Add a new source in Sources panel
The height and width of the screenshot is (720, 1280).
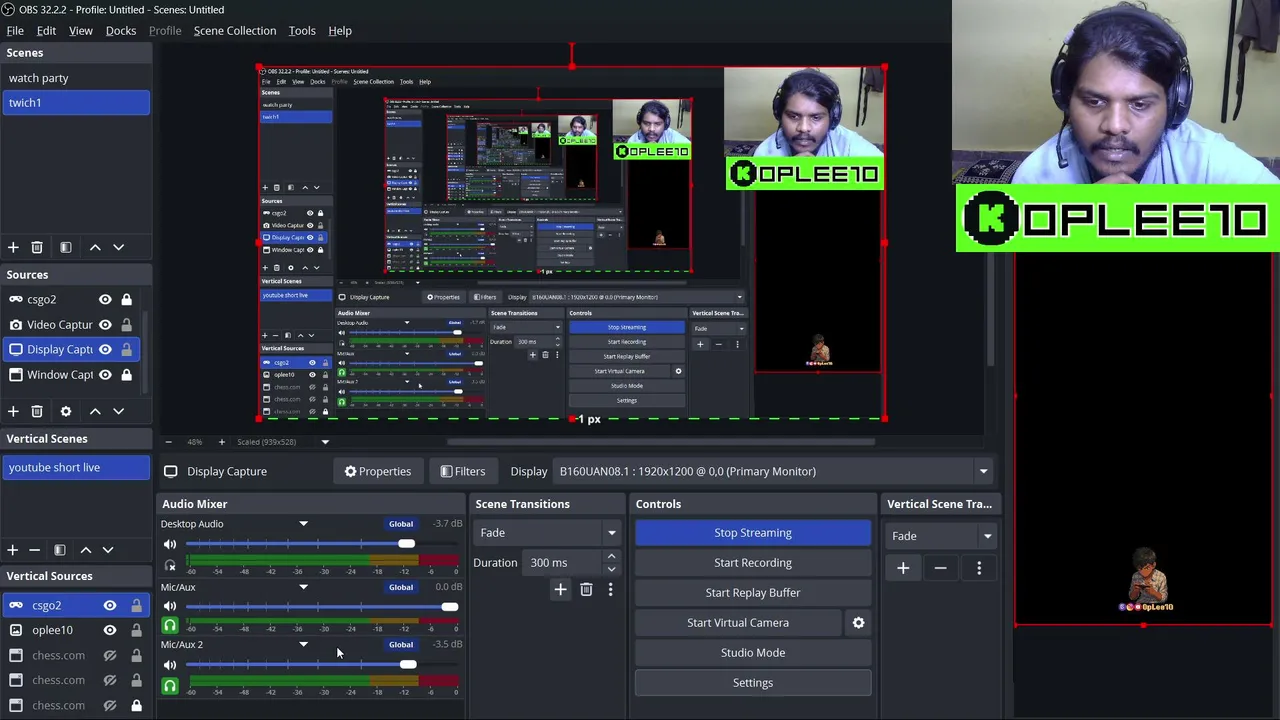(x=13, y=411)
